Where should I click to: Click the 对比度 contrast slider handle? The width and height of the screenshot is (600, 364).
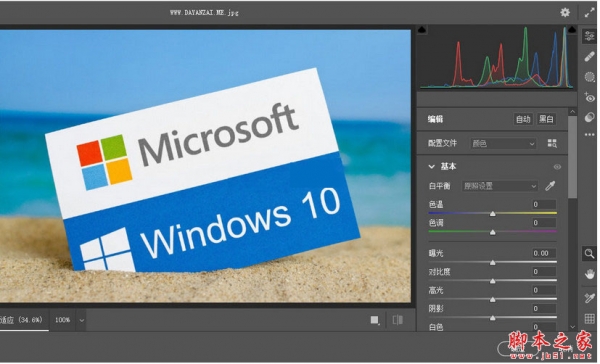tap(493, 281)
